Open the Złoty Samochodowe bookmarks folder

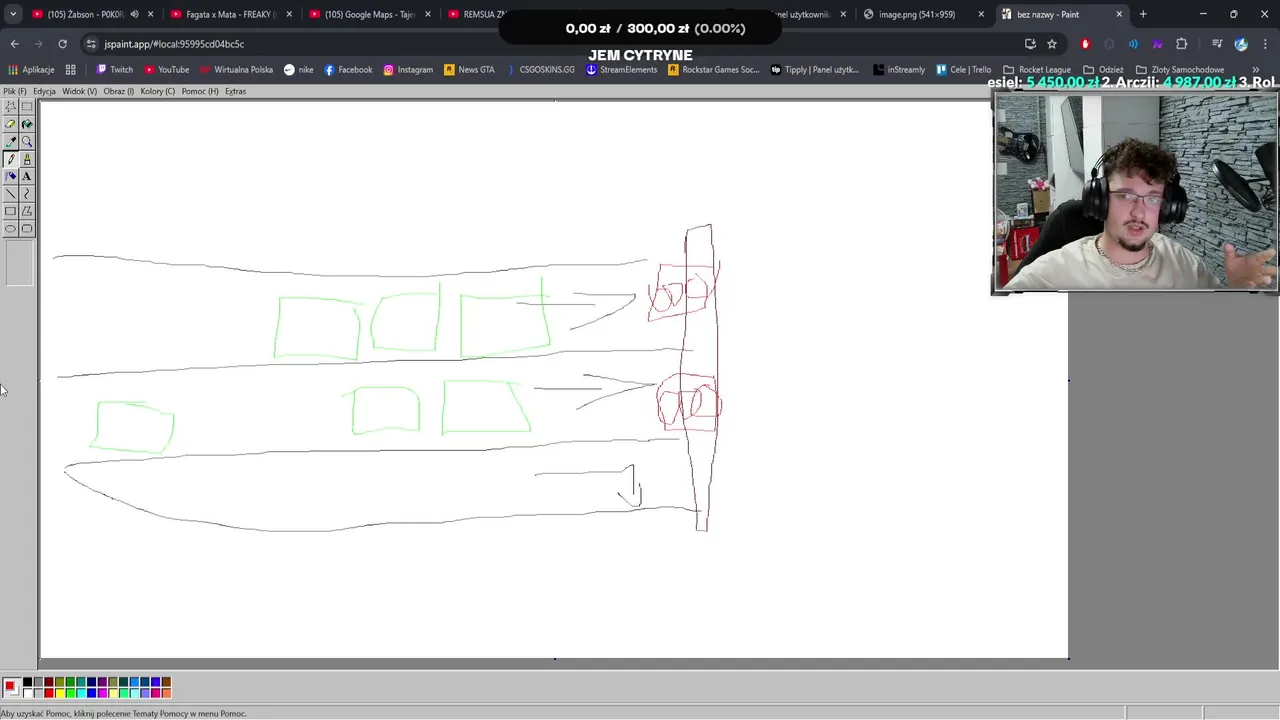coord(1180,70)
